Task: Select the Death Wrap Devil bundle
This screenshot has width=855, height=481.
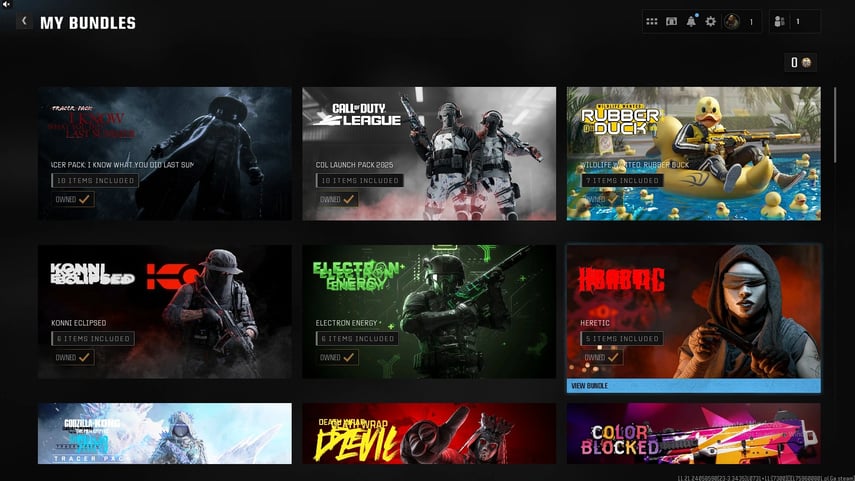Action: 429,433
